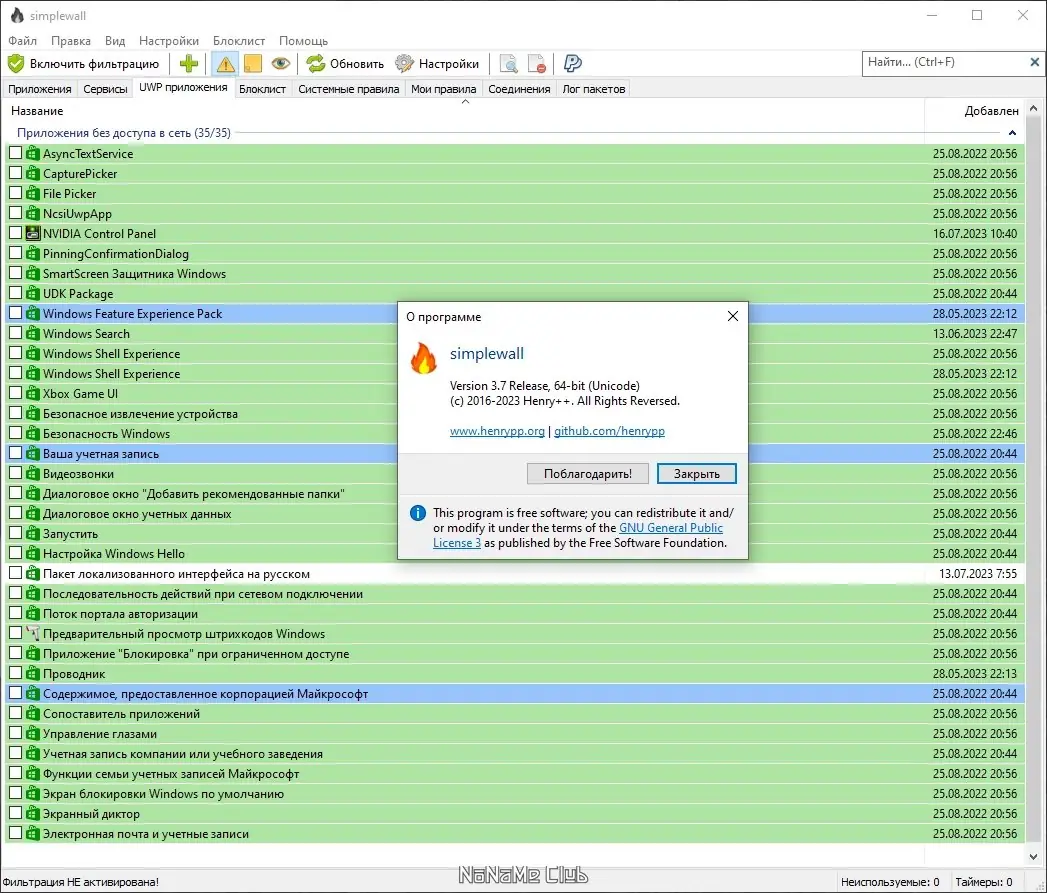1047x893 pixels.
Task: Tick the NcsiUwpApp checkbox
Action: point(15,213)
